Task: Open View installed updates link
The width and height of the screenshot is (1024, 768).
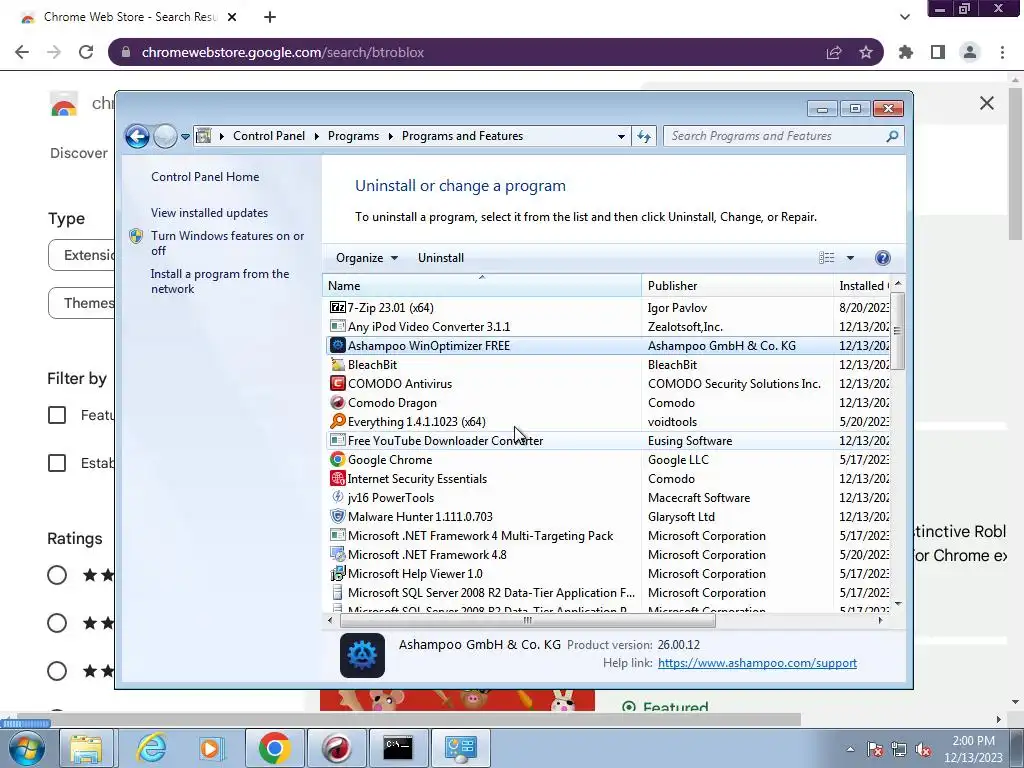Action: 210,213
